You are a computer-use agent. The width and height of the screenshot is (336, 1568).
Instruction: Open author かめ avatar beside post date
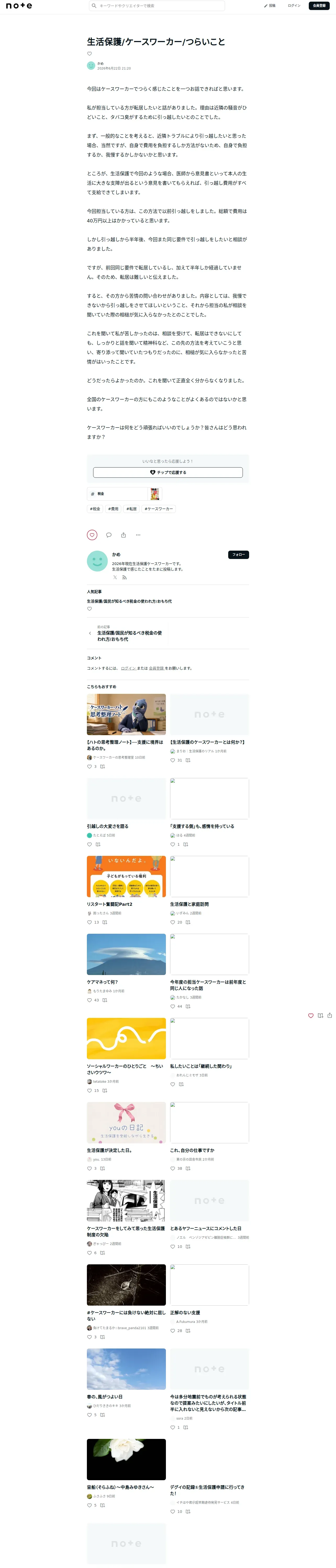point(91,66)
